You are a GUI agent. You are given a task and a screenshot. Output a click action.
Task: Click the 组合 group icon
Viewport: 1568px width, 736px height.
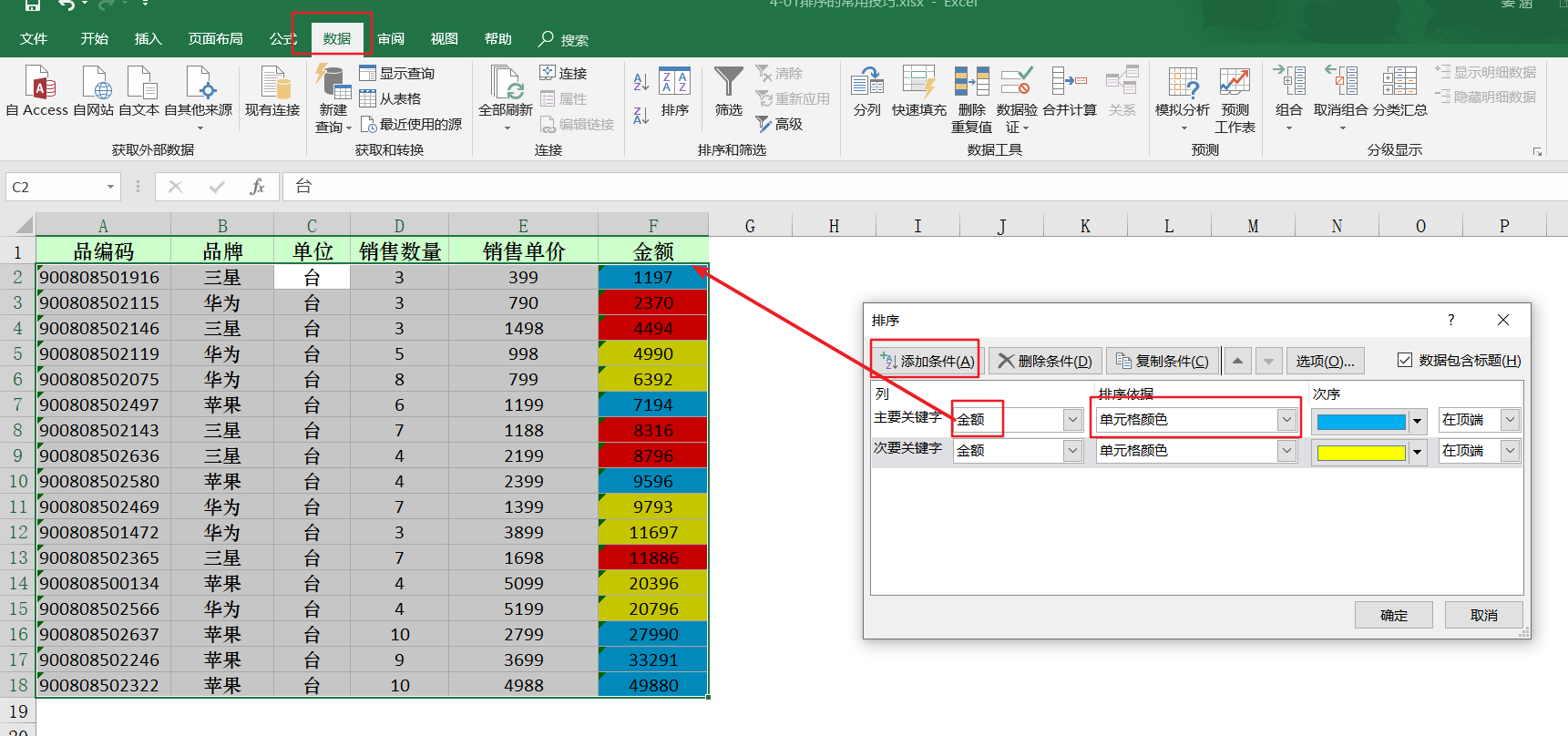coord(1289,82)
